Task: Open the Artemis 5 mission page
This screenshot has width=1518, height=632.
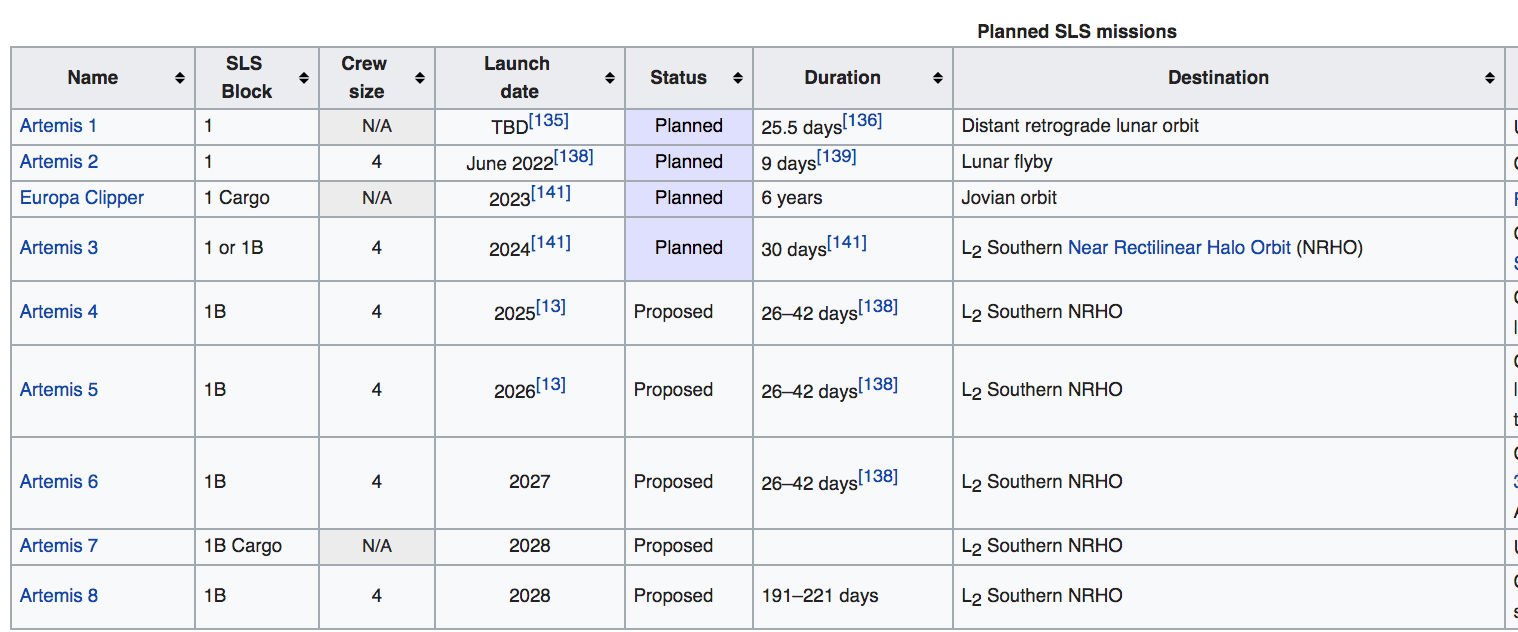Action: pyautogui.click(x=58, y=389)
